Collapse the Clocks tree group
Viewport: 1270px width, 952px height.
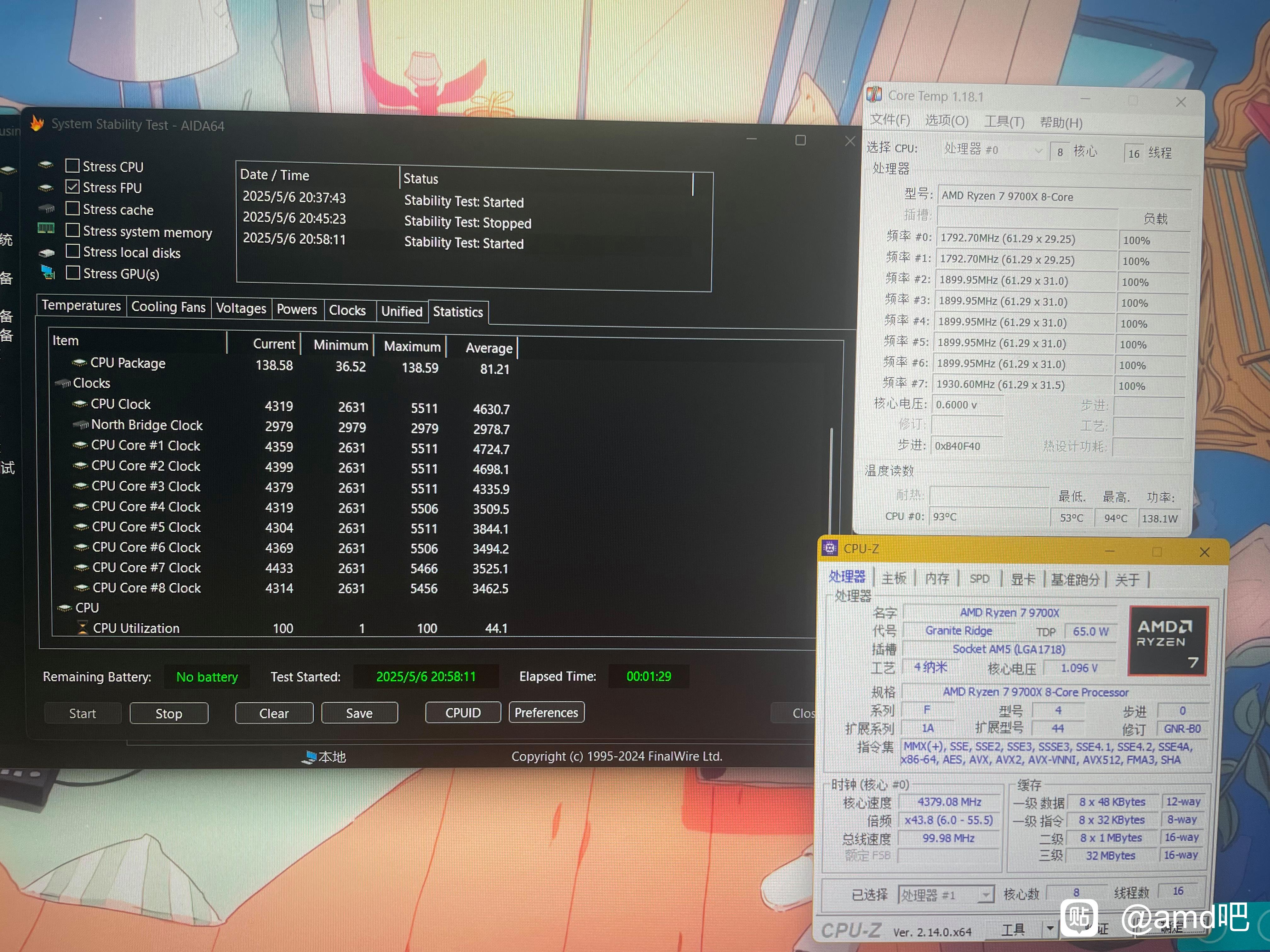pyautogui.click(x=63, y=383)
